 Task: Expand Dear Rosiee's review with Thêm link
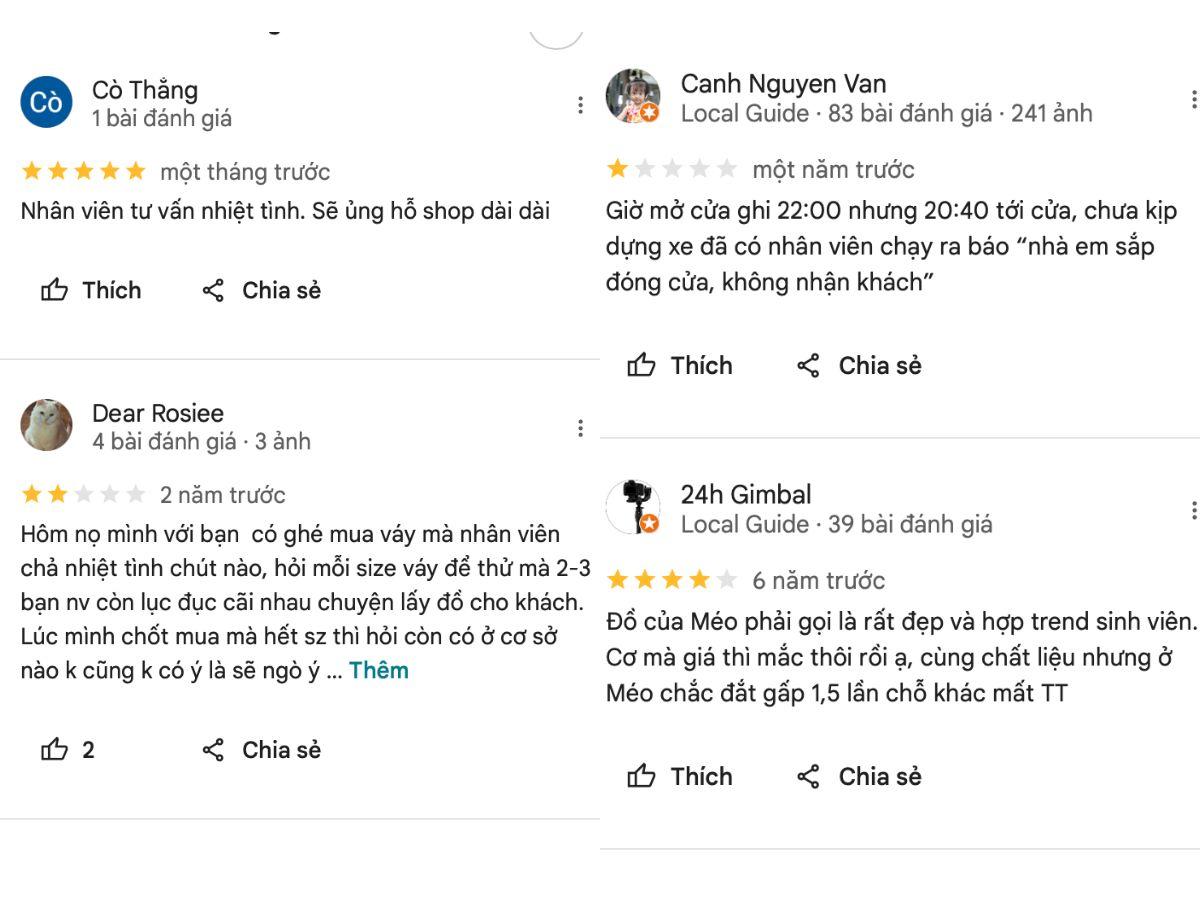[x=378, y=670]
